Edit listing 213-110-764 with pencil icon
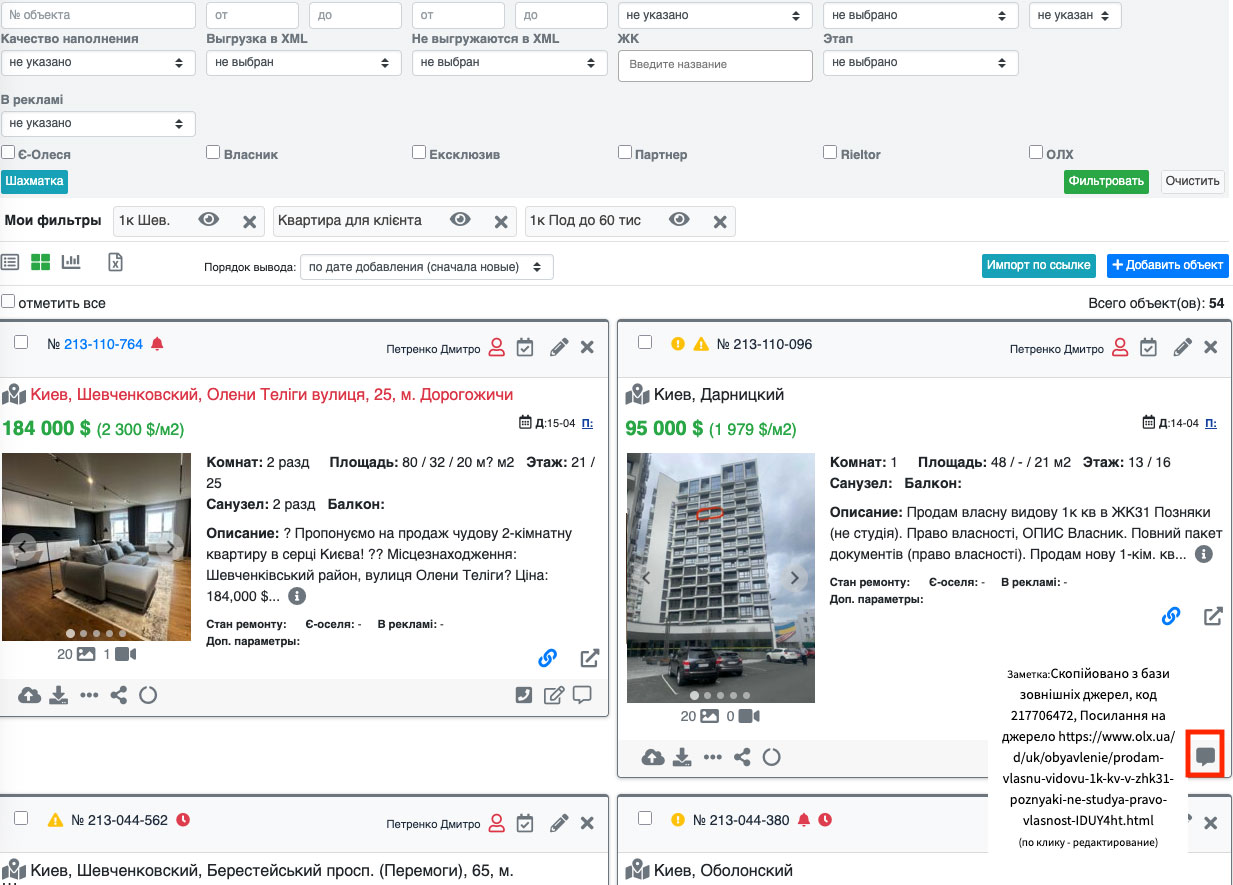This screenshot has width=1233, height=885. 559,347
